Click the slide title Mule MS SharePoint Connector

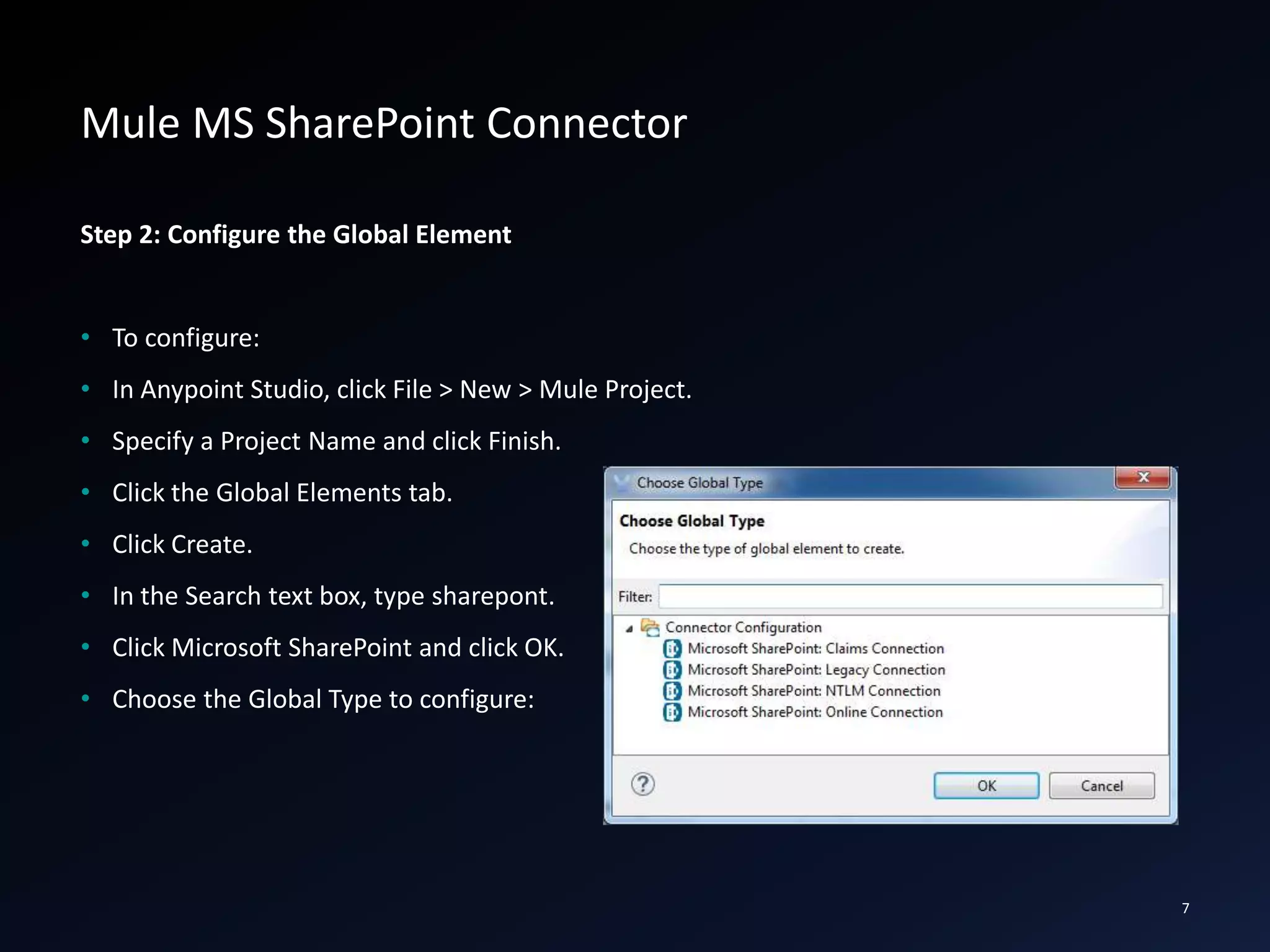[384, 123]
